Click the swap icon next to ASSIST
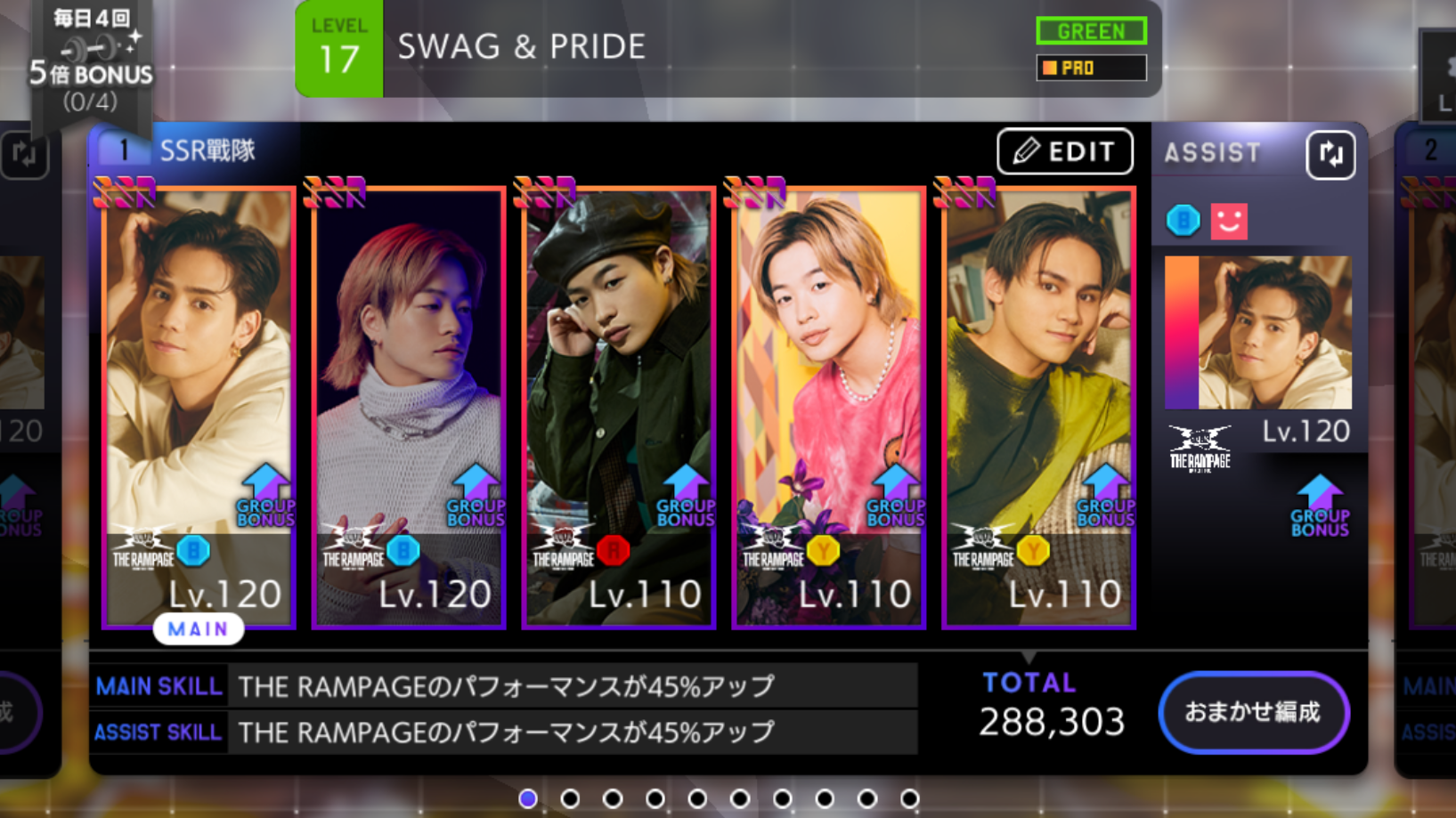This screenshot has width=1456, height=818. [1330, 155]
